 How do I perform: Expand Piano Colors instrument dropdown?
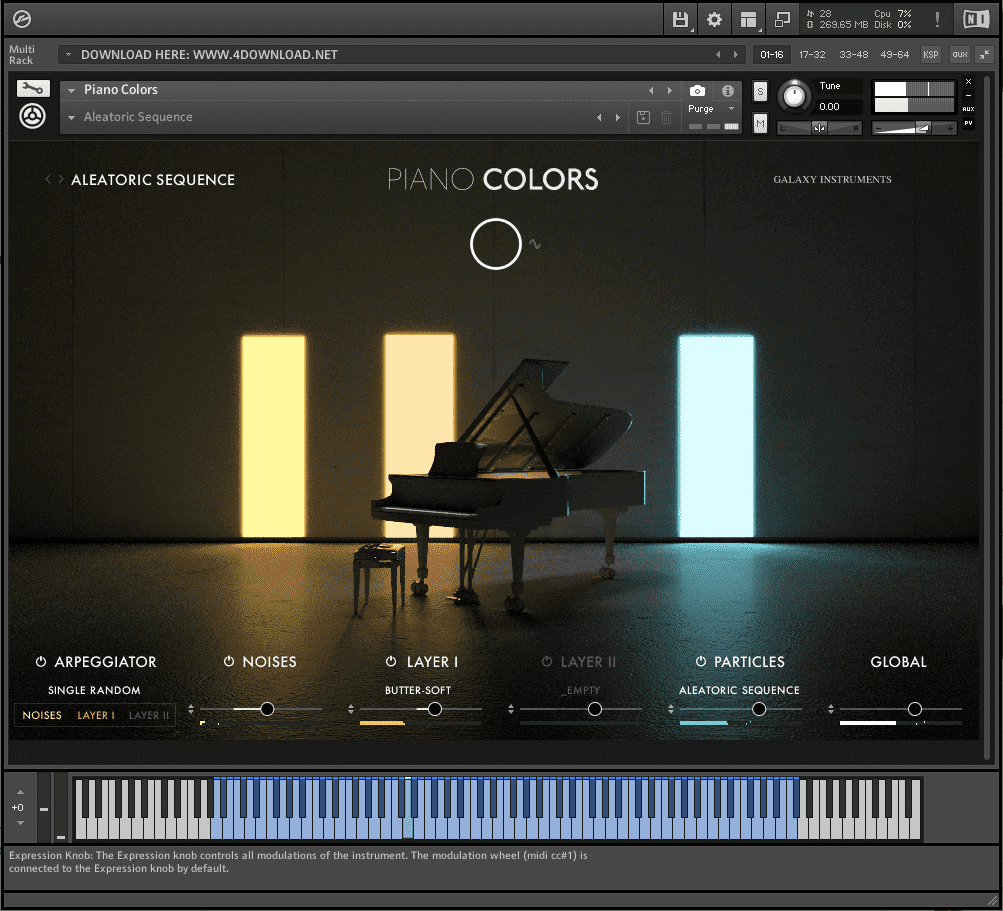click(x=72, y=90)
